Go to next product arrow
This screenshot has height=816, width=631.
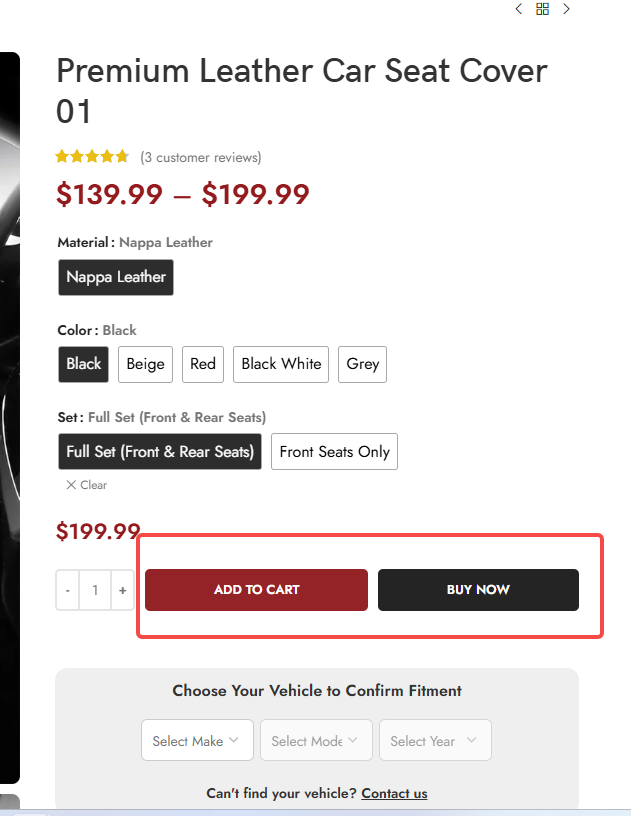[x=567, y=9]
